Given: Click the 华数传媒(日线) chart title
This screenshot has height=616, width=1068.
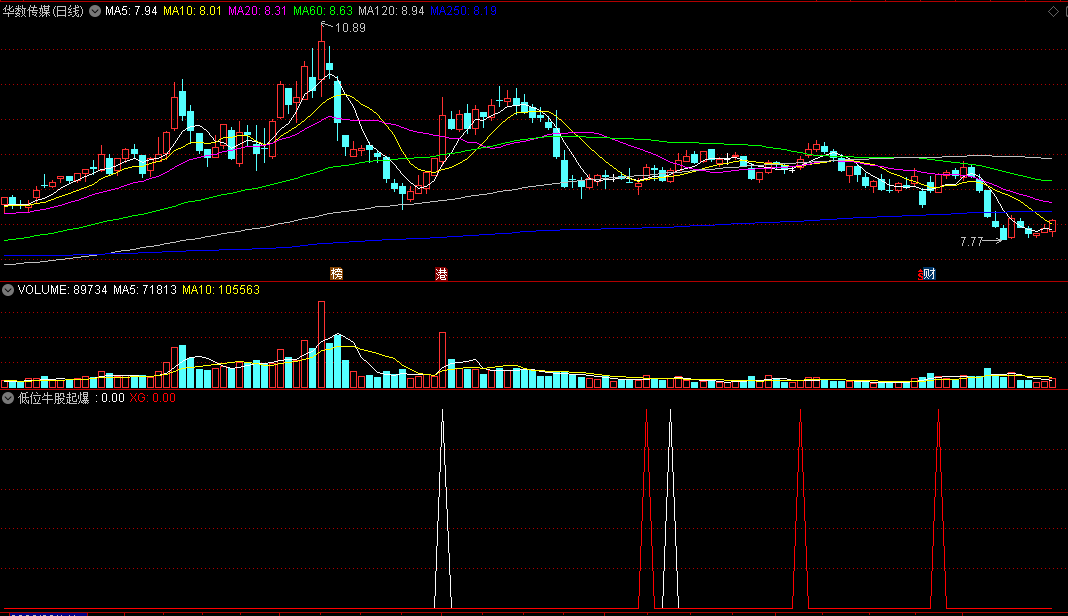Looking at the screenshot, I should 43,11.
